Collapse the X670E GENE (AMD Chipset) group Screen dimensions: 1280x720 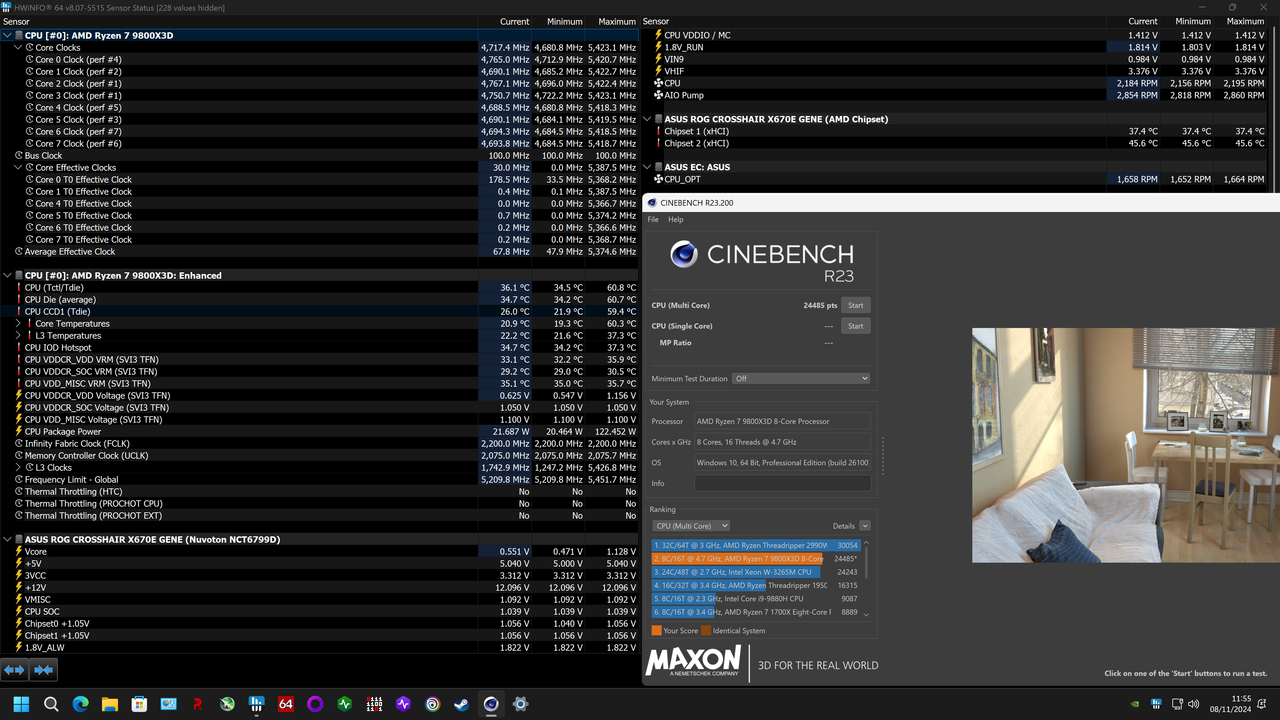pos(648,119)
